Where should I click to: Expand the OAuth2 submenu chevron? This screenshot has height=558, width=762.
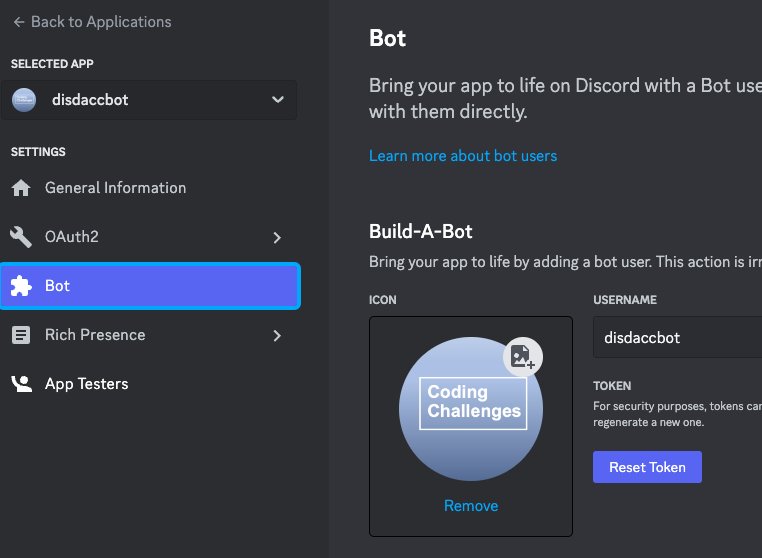click(277, 238)
